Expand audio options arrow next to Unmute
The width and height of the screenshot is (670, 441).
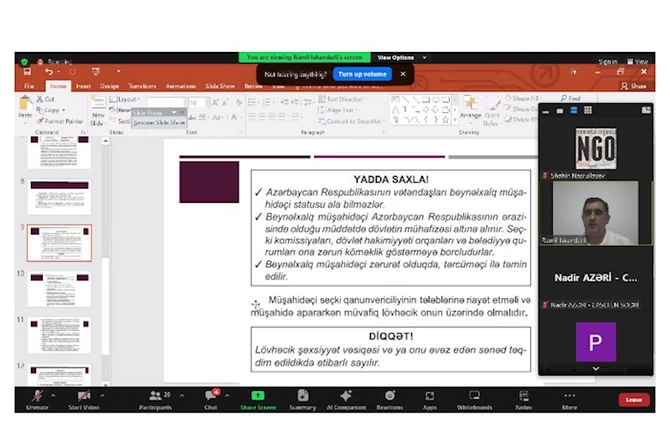(x=53, y=395)
